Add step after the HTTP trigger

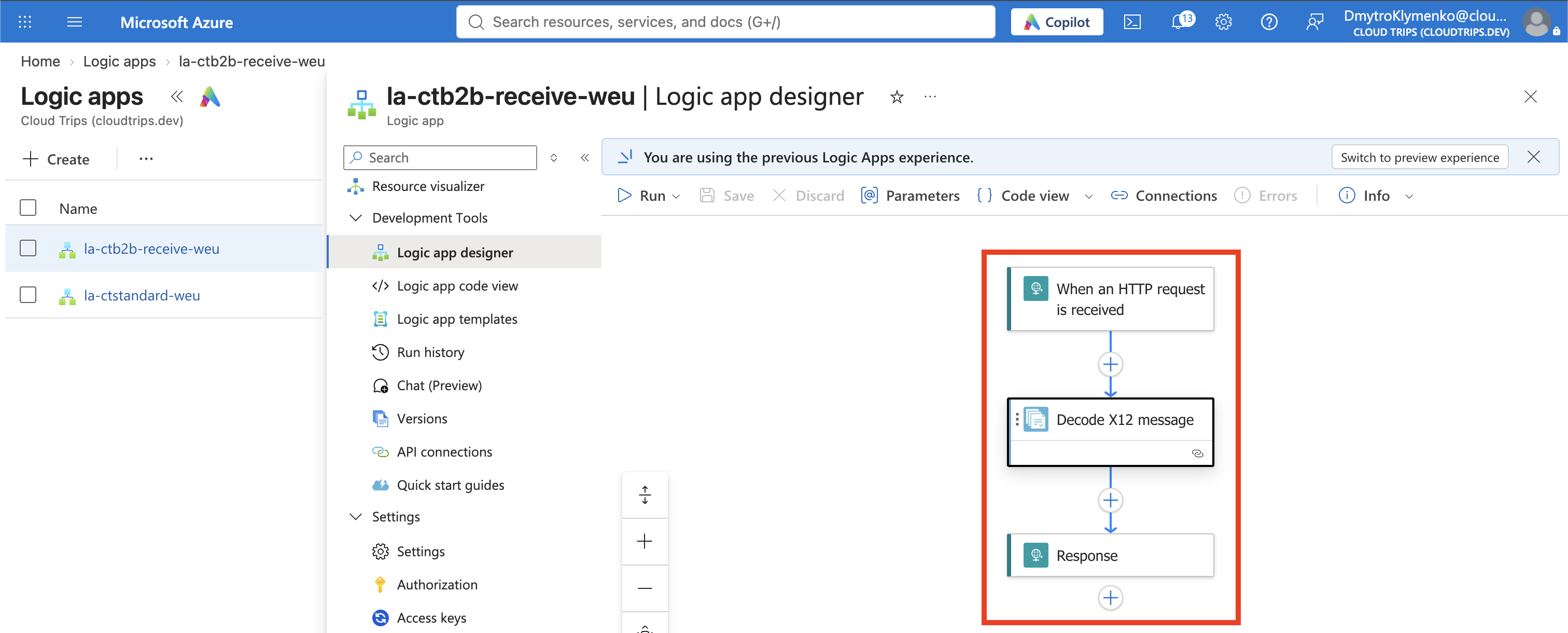(1110, 364)
